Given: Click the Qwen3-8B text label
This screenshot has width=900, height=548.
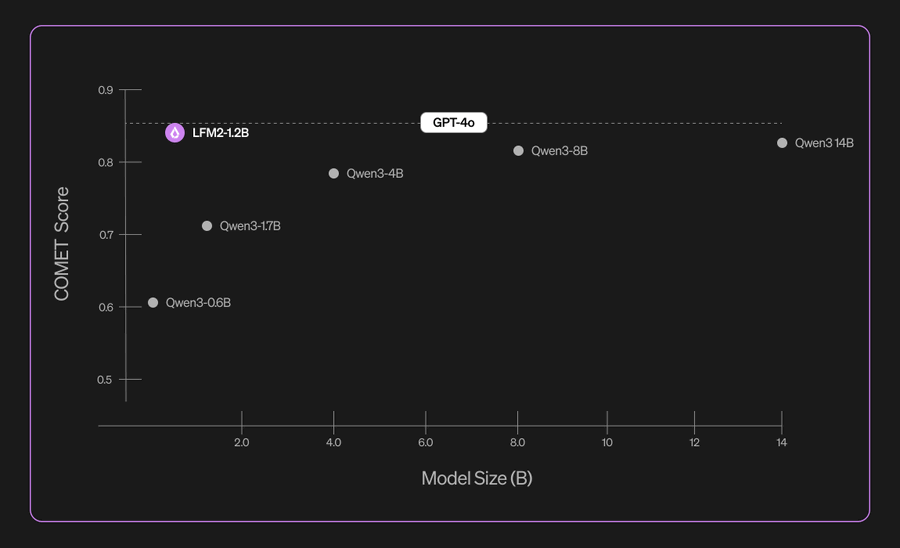Looking at the screenshot, I should pos(559,151).
